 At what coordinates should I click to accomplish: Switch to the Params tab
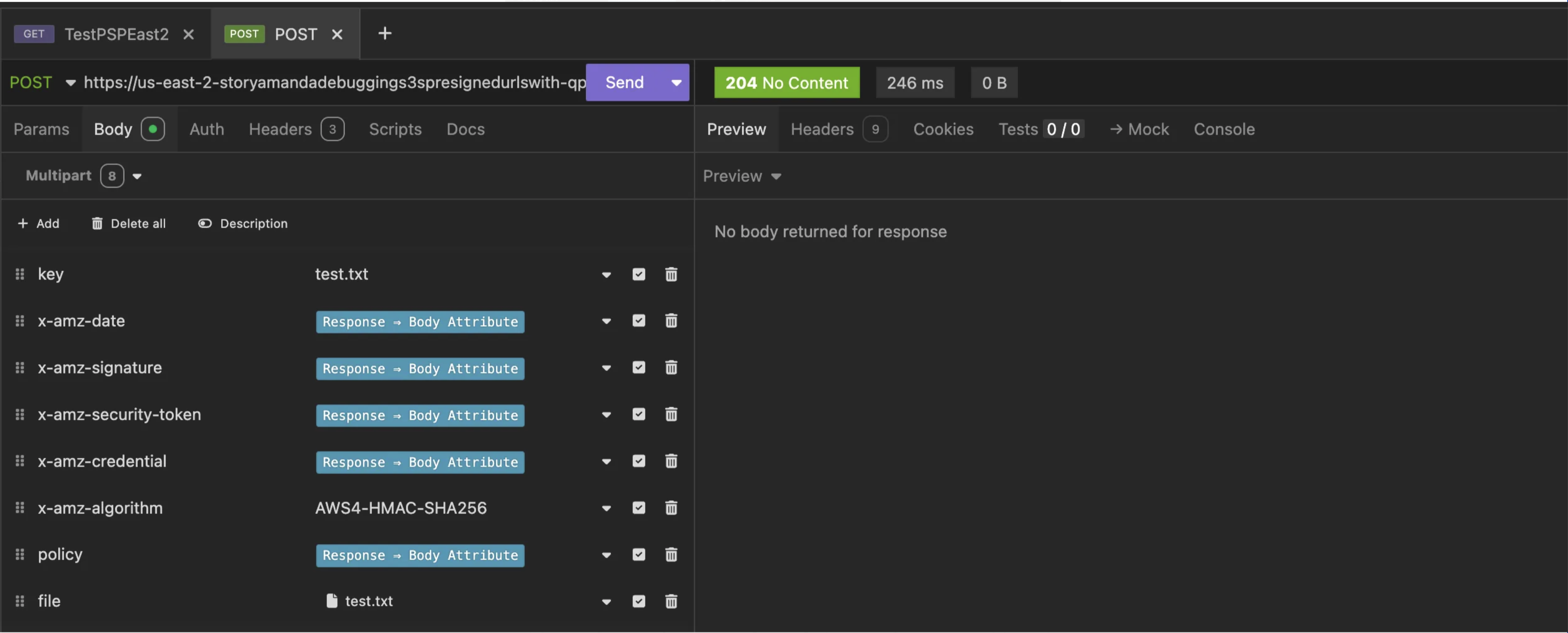tap(41, 129)
